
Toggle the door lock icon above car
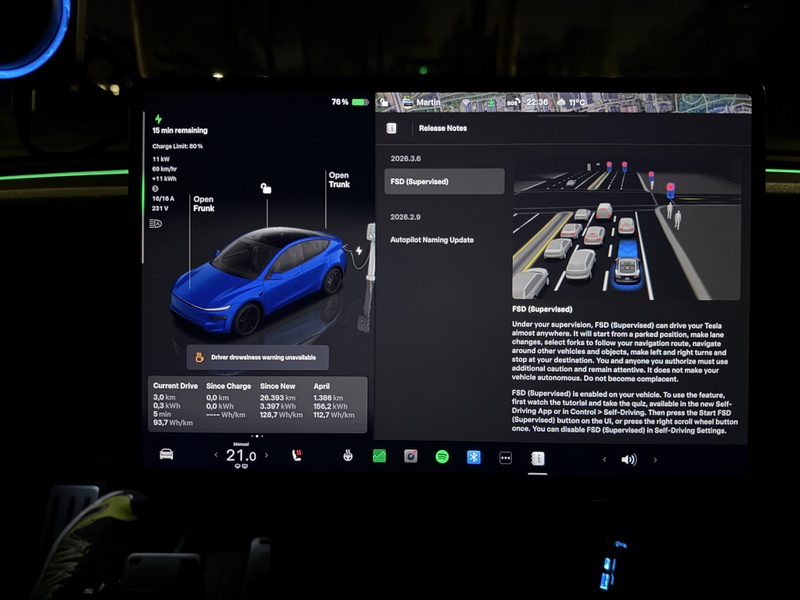[266, 188]
